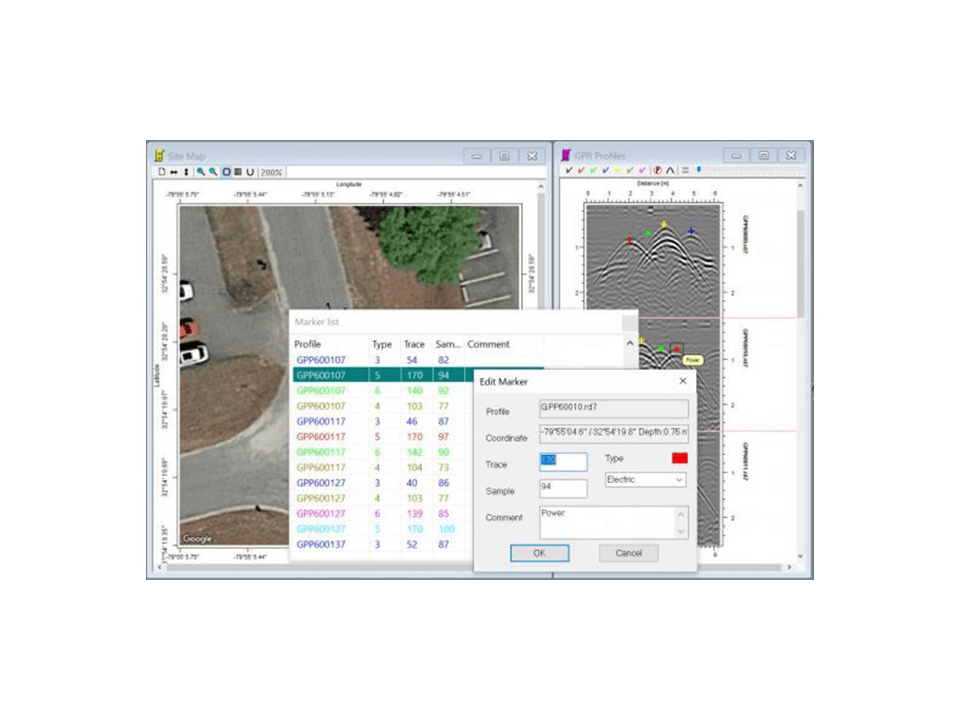
Task: Sort Marker list by Comment column header
Action: click(x=503, y=344)
